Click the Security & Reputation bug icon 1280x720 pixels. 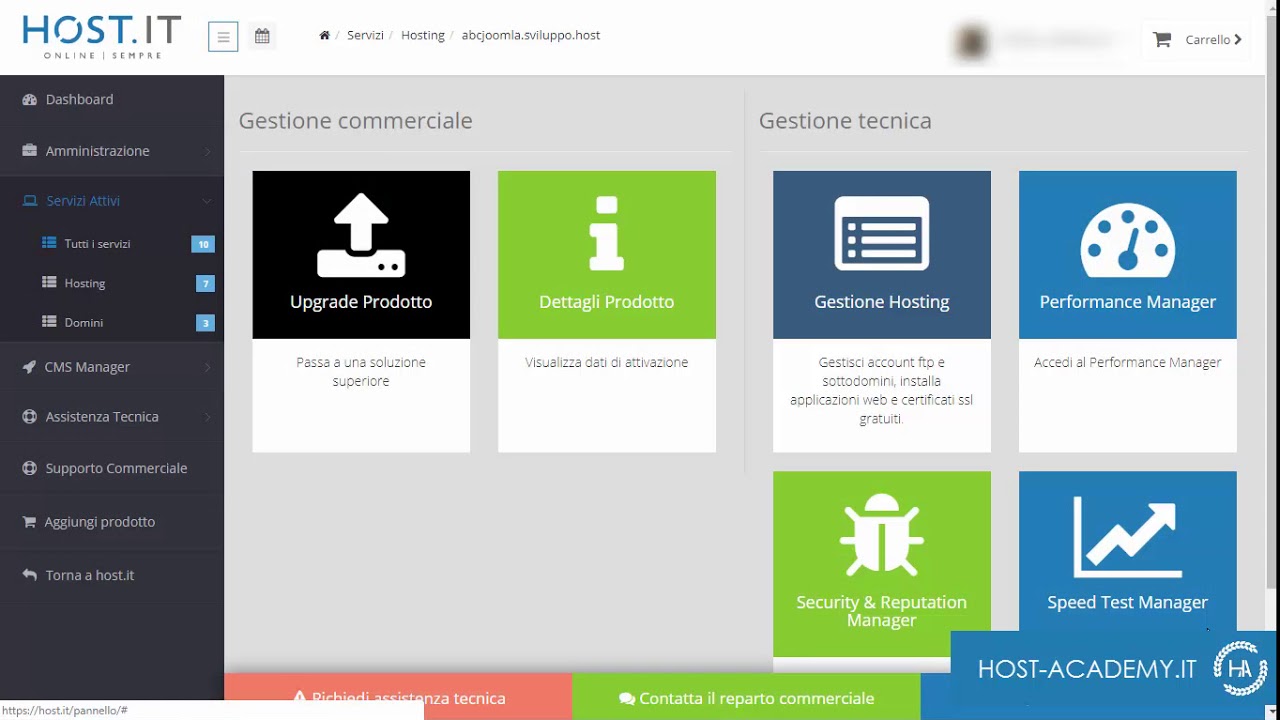[881, 535]
